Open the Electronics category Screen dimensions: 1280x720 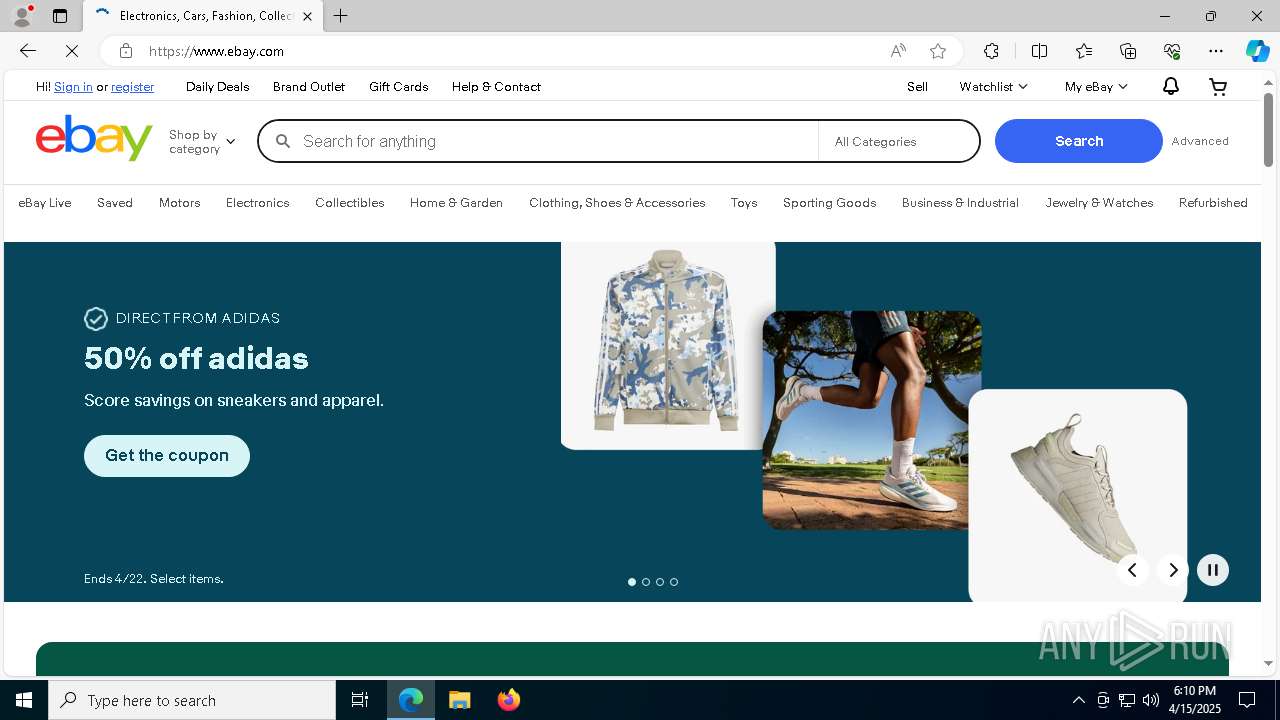[257, 203]
